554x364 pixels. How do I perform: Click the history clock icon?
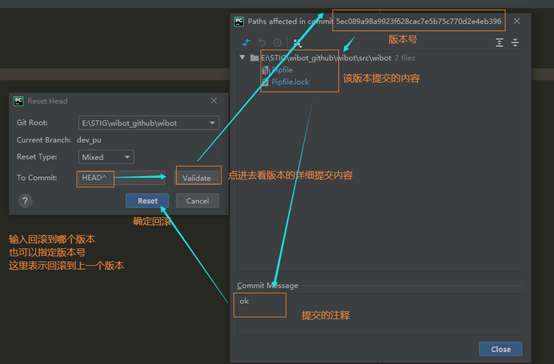tap(277, 43)
